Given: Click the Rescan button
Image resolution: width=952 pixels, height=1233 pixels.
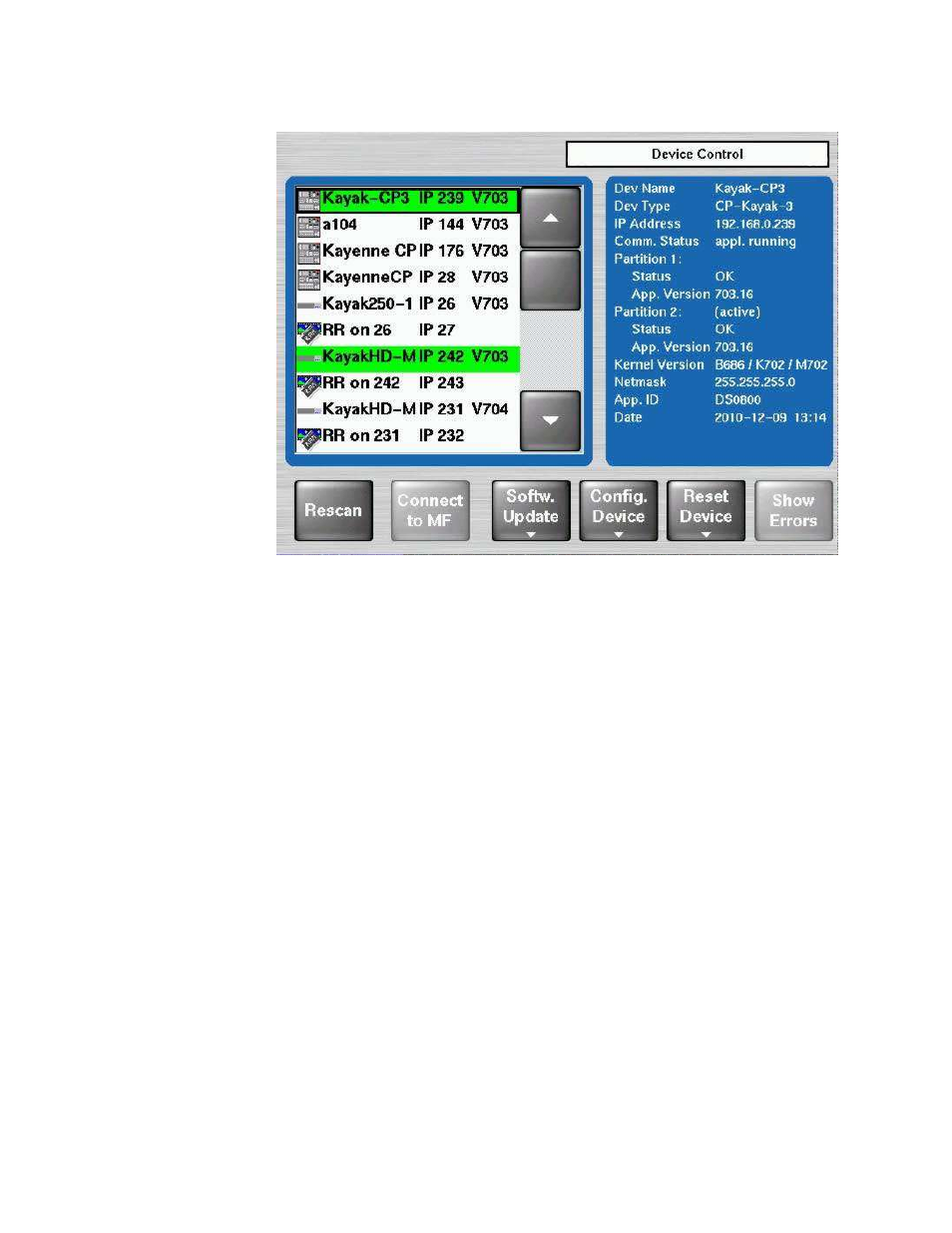Looking at the screenshot, I should tap(333, 510).
